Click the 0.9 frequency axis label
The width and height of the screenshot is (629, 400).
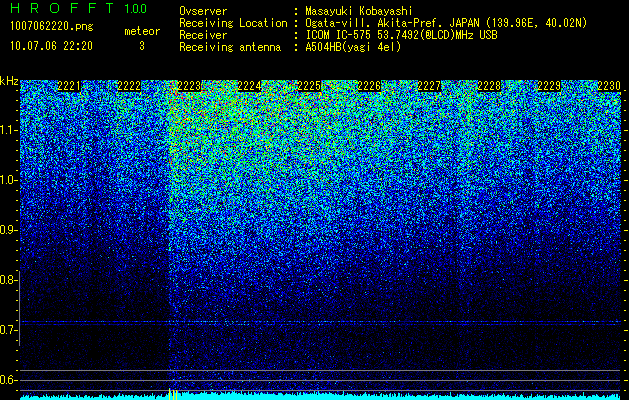pos(9,230)
